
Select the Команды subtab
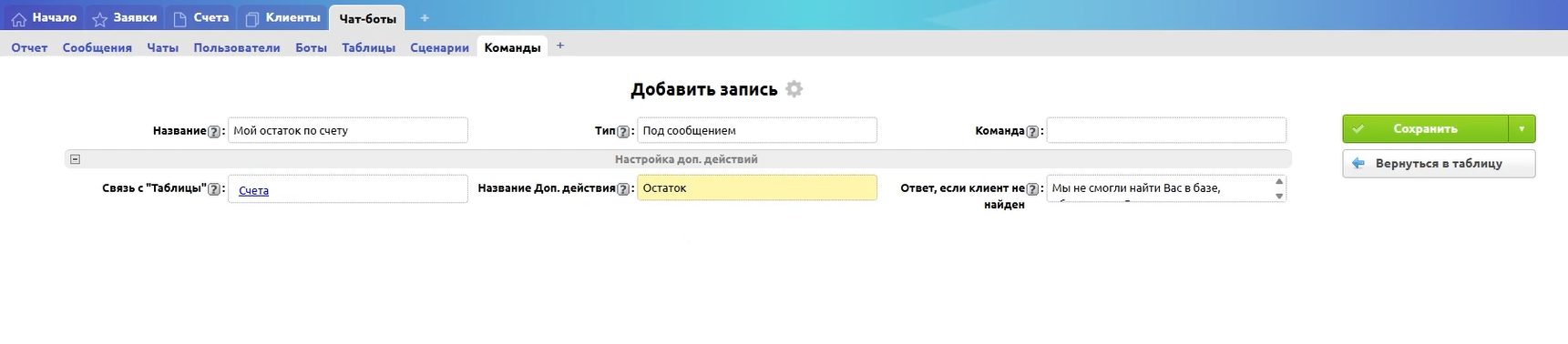[512, 47]
